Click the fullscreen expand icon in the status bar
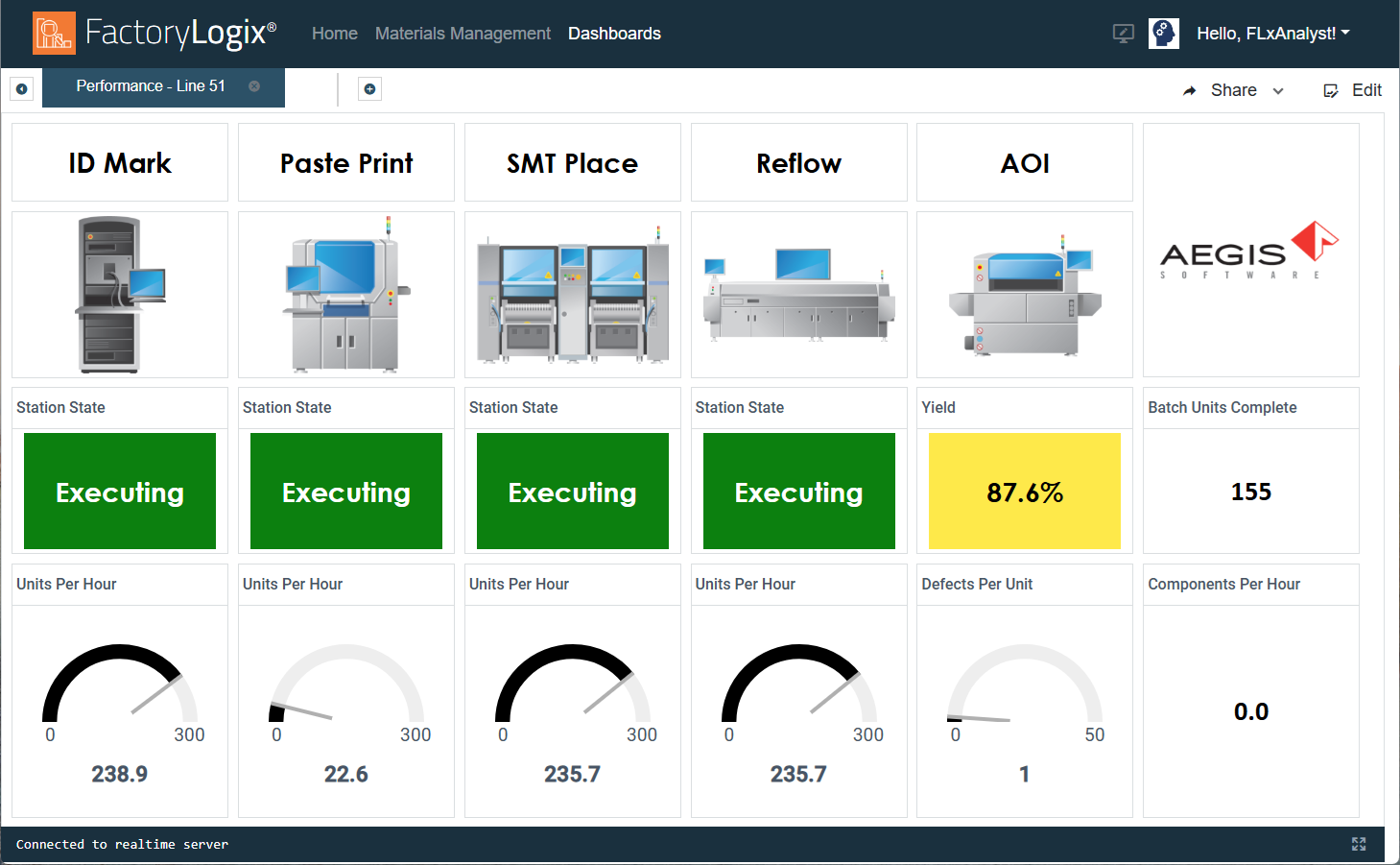Screen dimensions: 1400x865 (x=1359, y=844)
